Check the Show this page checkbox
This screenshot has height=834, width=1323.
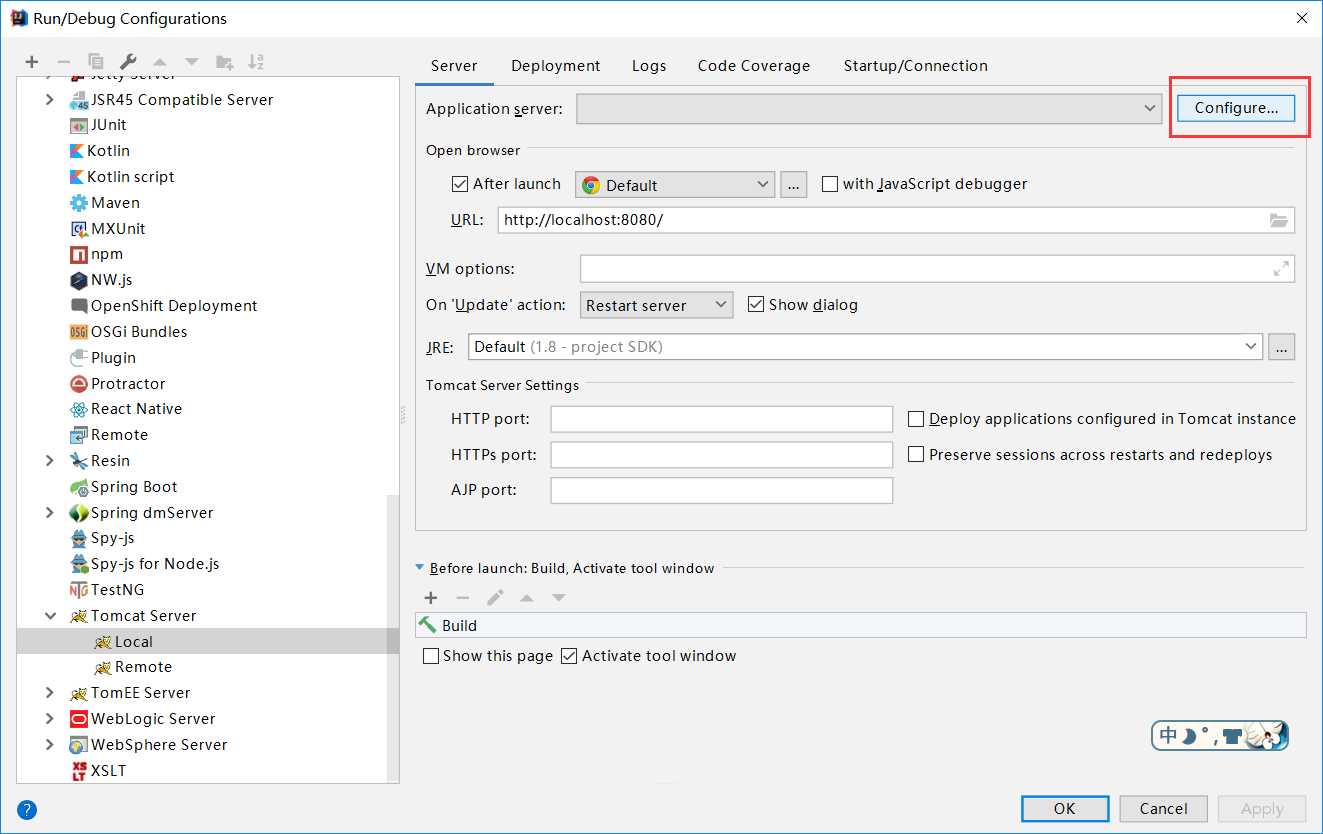tap(431, 656)
